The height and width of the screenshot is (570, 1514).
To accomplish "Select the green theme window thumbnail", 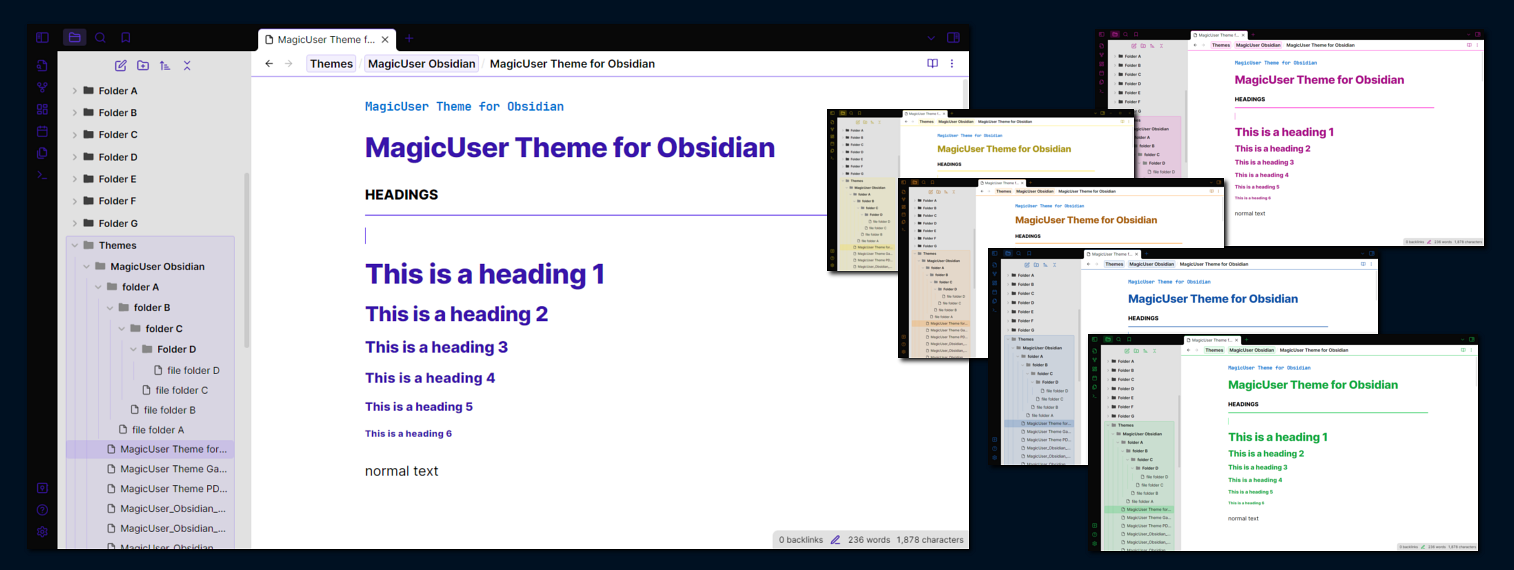I will [x=1283, y=442].
